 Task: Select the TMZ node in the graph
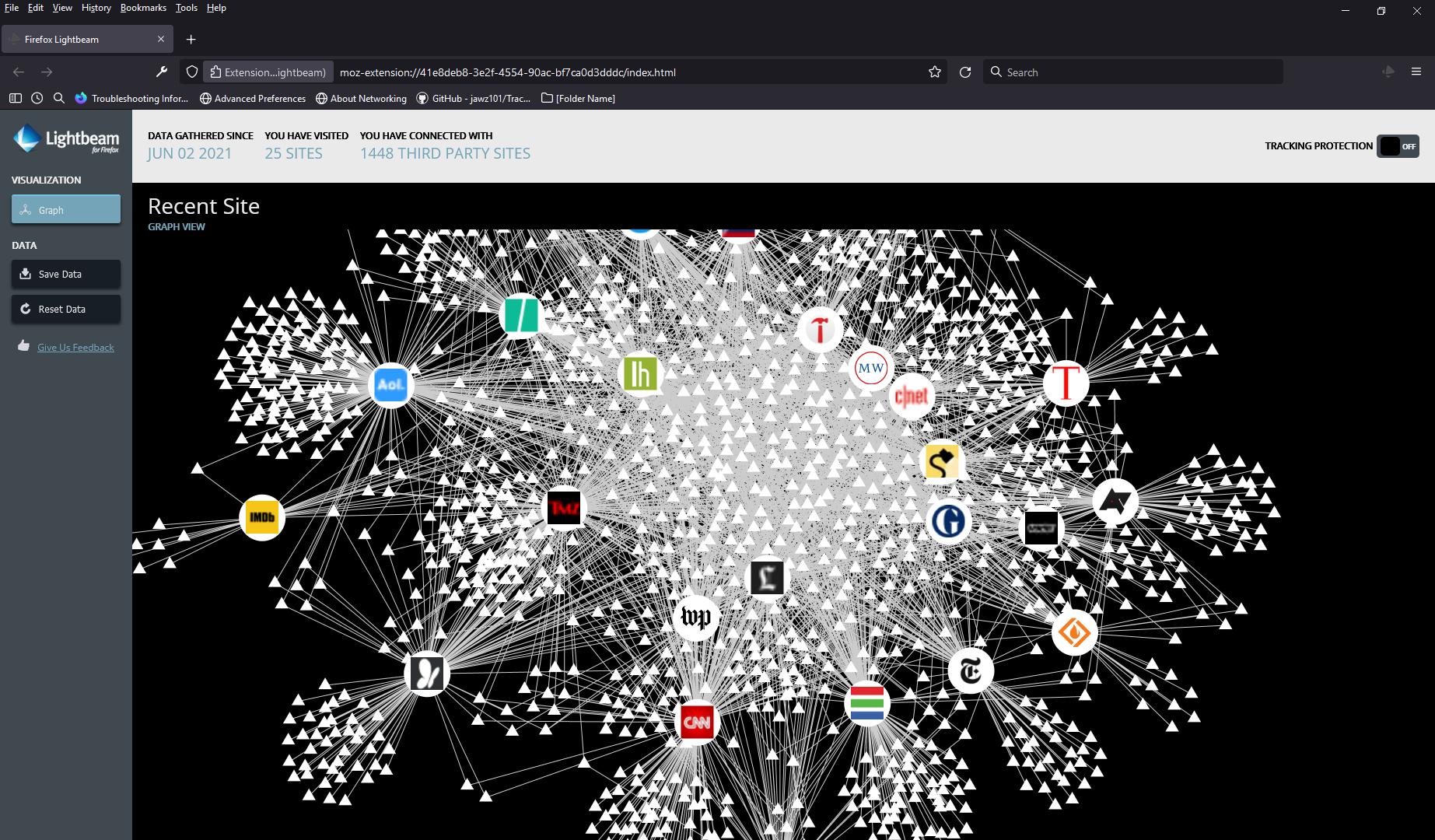tap(564, 508)
